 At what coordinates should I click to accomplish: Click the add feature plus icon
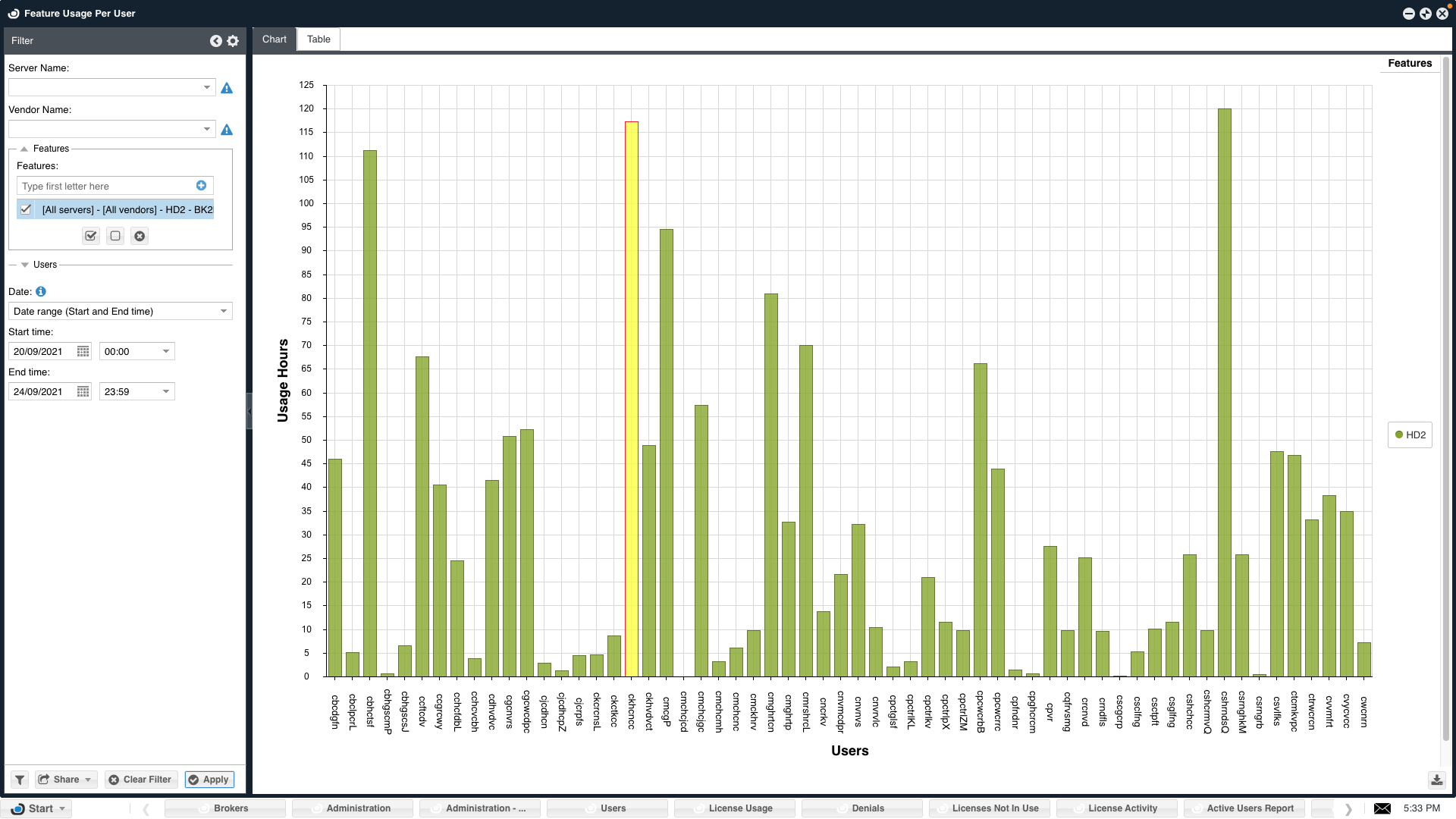(201, 186)
